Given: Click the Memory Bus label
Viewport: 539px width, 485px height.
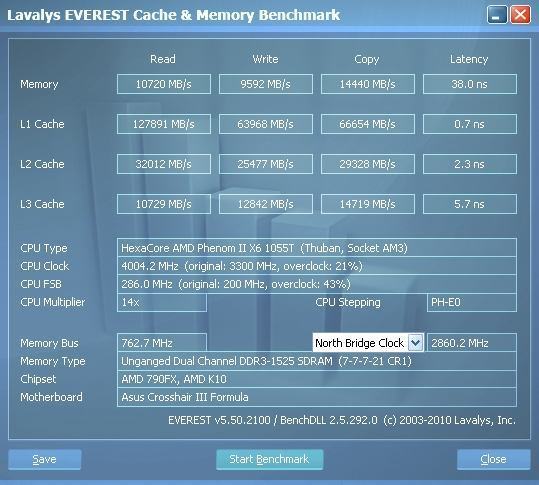Looking at the screenshot, I should 50,343.
